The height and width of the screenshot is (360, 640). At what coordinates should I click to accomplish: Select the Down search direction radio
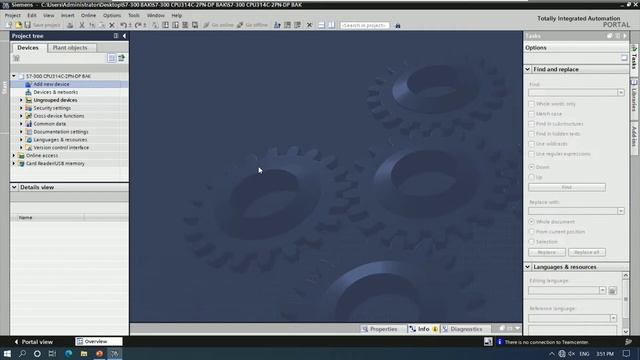click(531, 167)
